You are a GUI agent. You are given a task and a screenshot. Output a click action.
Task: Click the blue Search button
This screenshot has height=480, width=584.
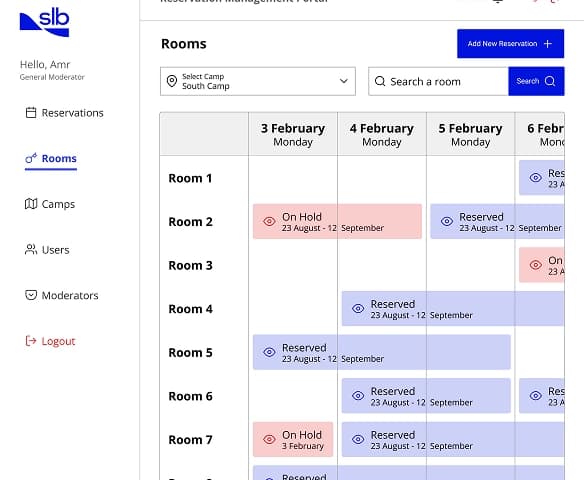(536, 81)
